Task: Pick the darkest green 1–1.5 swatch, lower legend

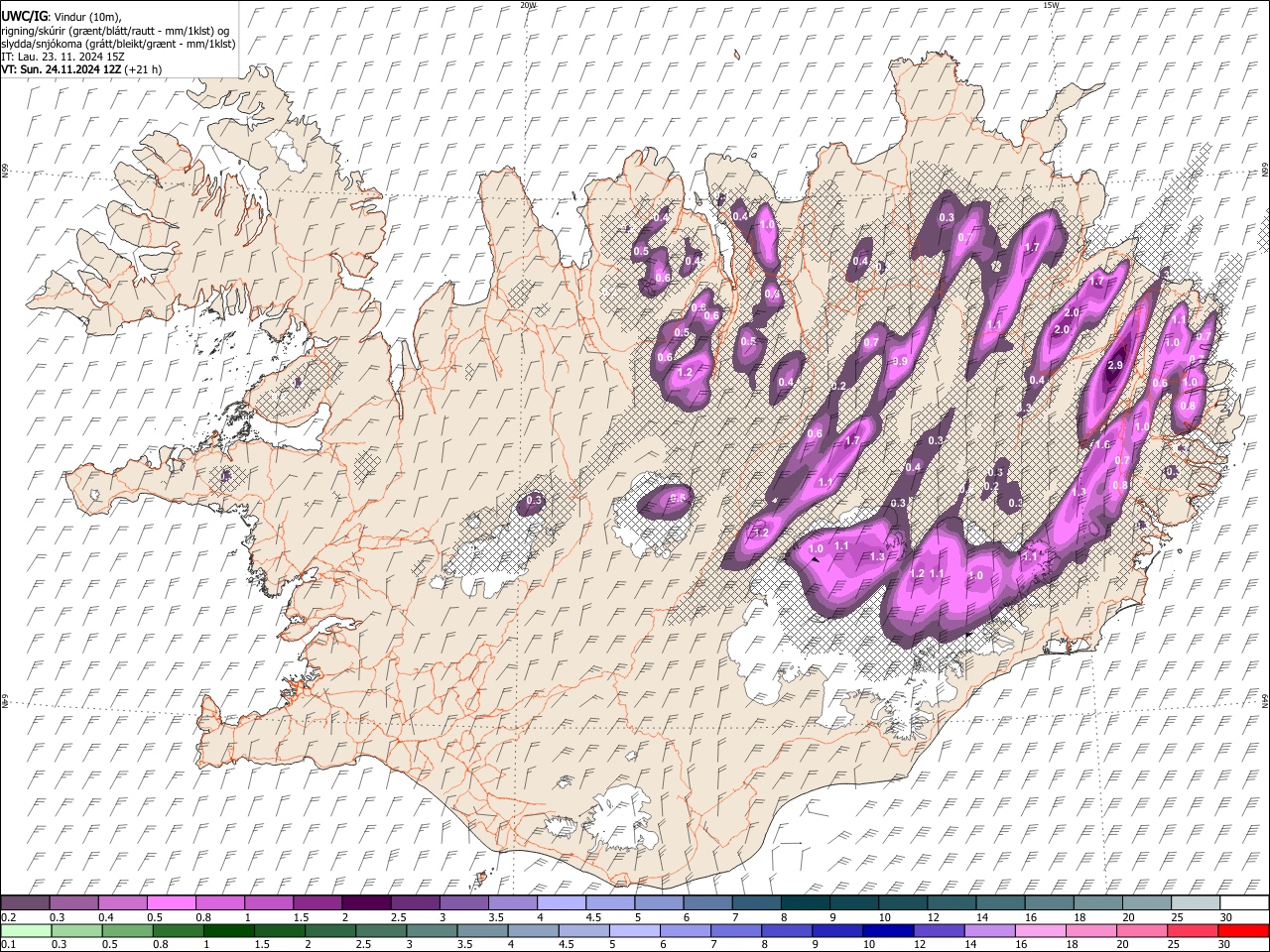Action: 229,930
